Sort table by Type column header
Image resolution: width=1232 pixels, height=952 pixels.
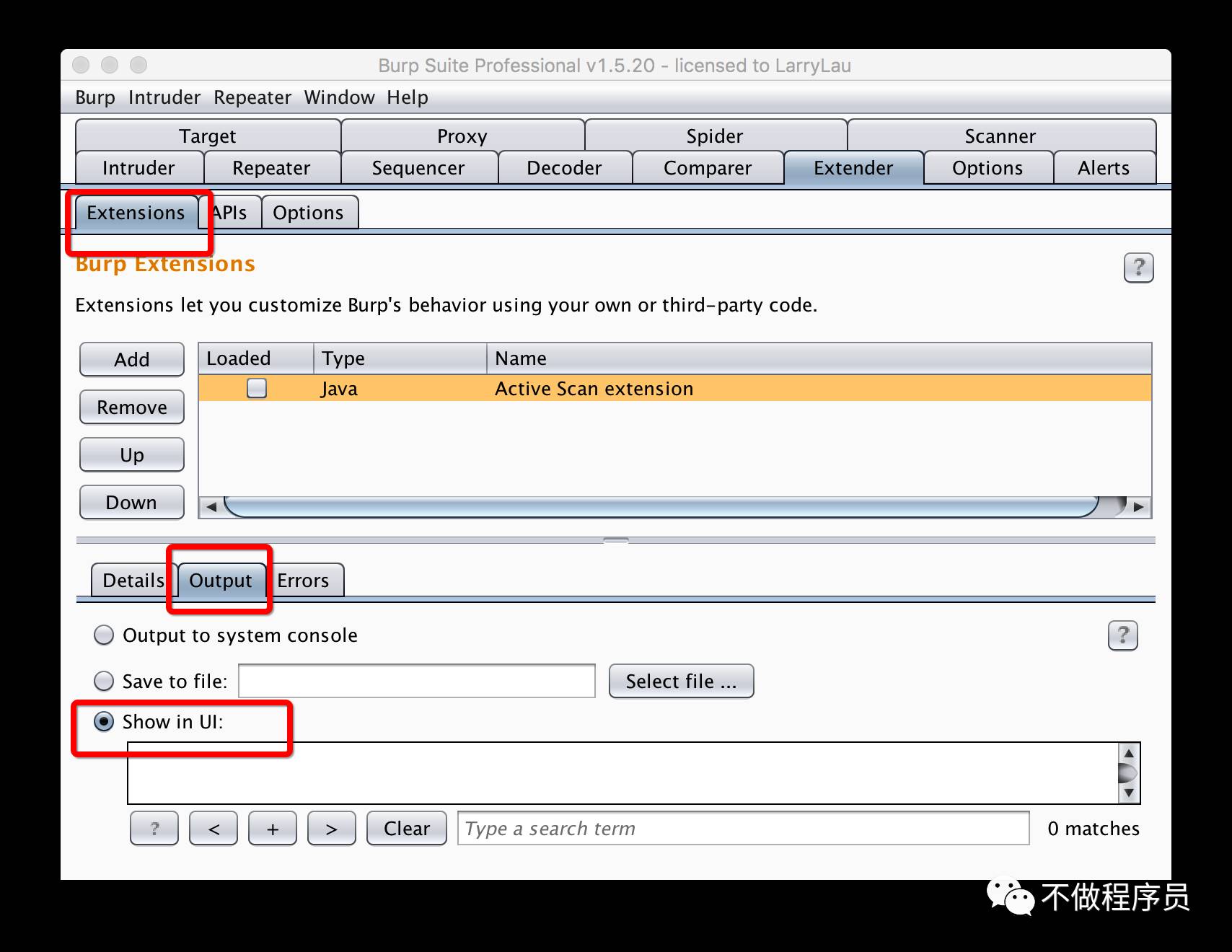click(400, 358)
